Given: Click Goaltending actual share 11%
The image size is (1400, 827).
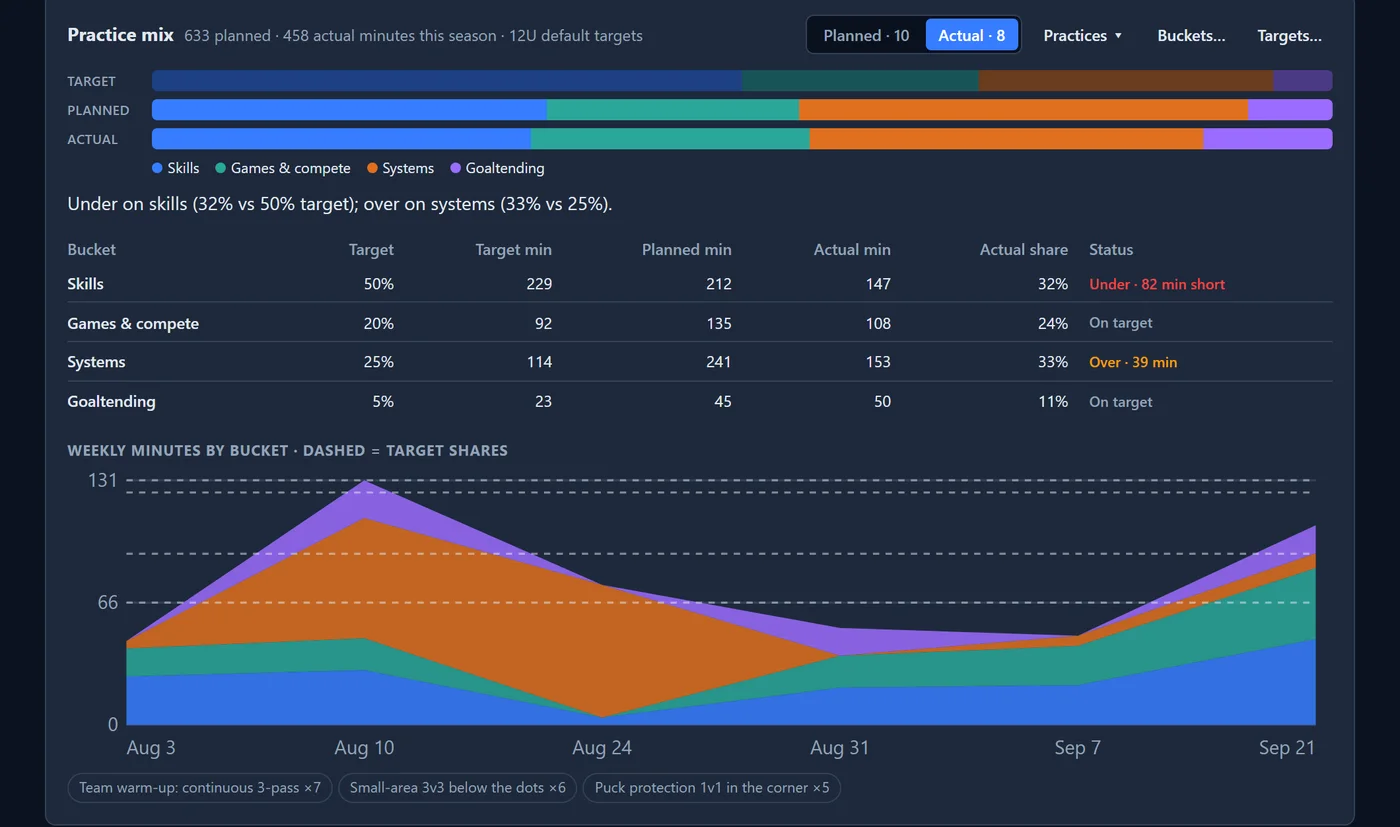Looking at the screenshot, I should pyautogui.click(x=1053, y=401).
